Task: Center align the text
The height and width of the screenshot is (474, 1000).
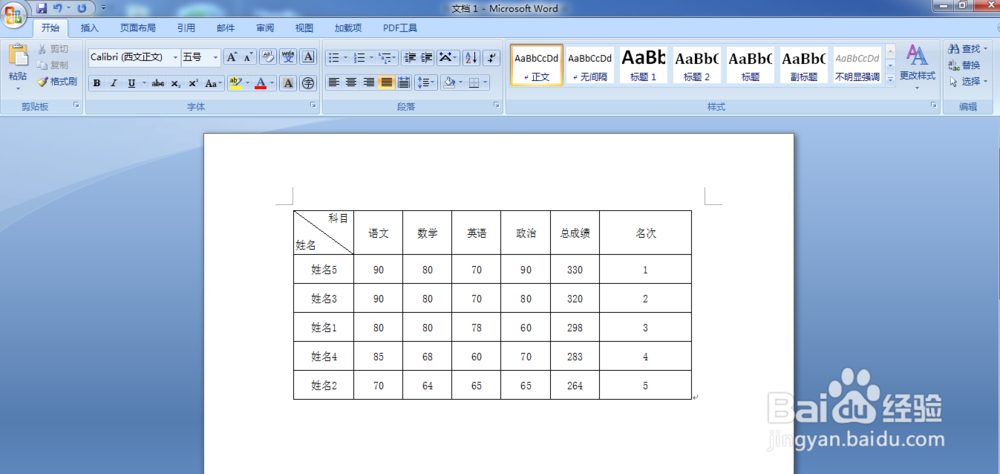Action: (351, 82)
